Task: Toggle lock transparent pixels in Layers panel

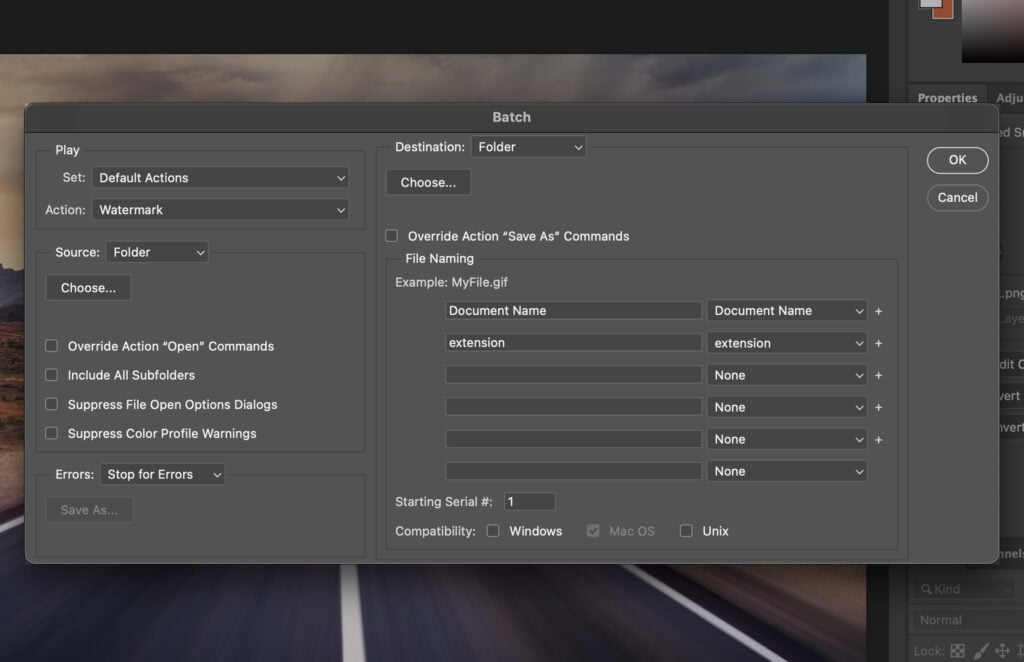Action: [957, 651]
